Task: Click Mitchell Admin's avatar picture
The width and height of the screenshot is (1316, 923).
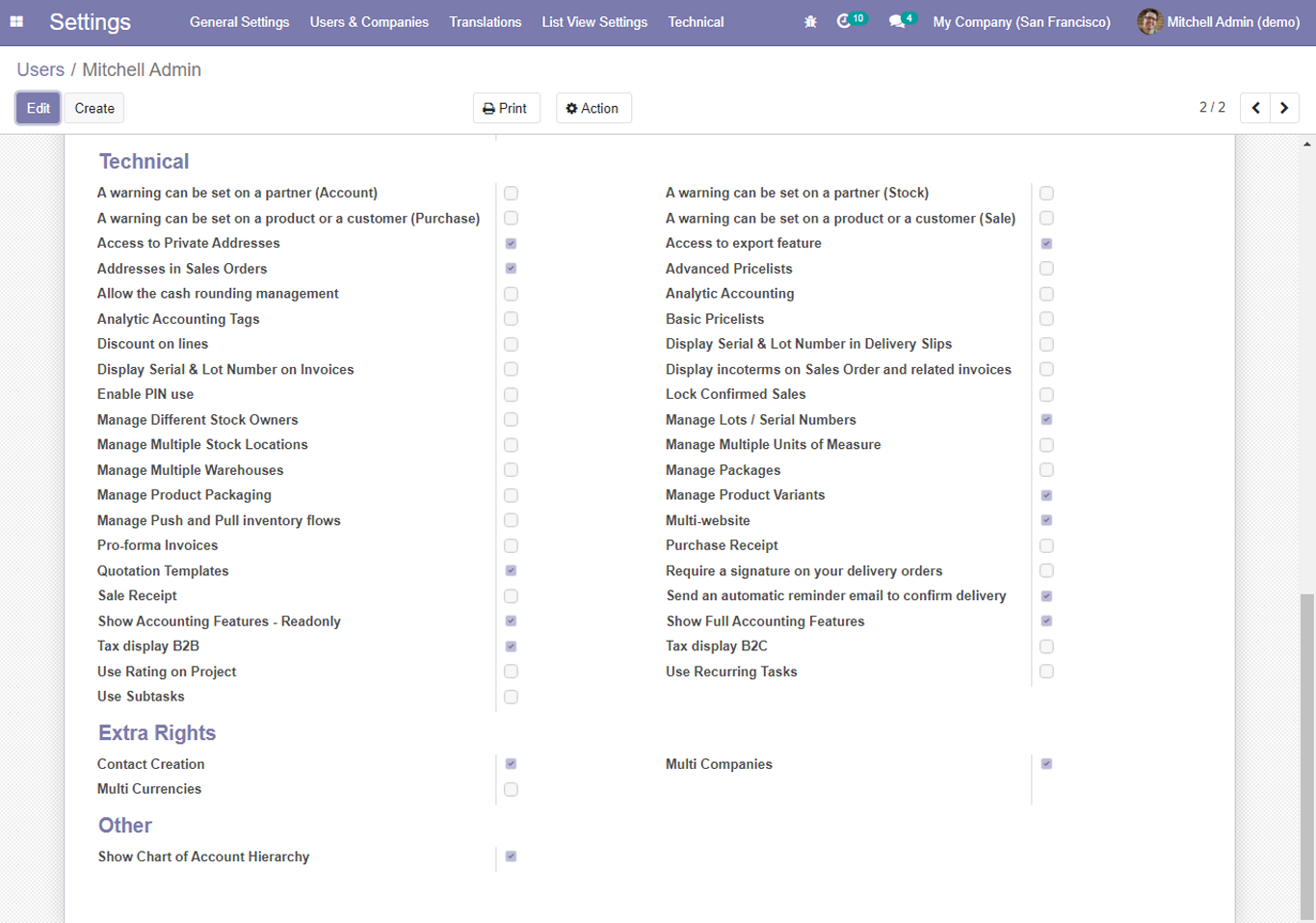Action: point(1149,21)
